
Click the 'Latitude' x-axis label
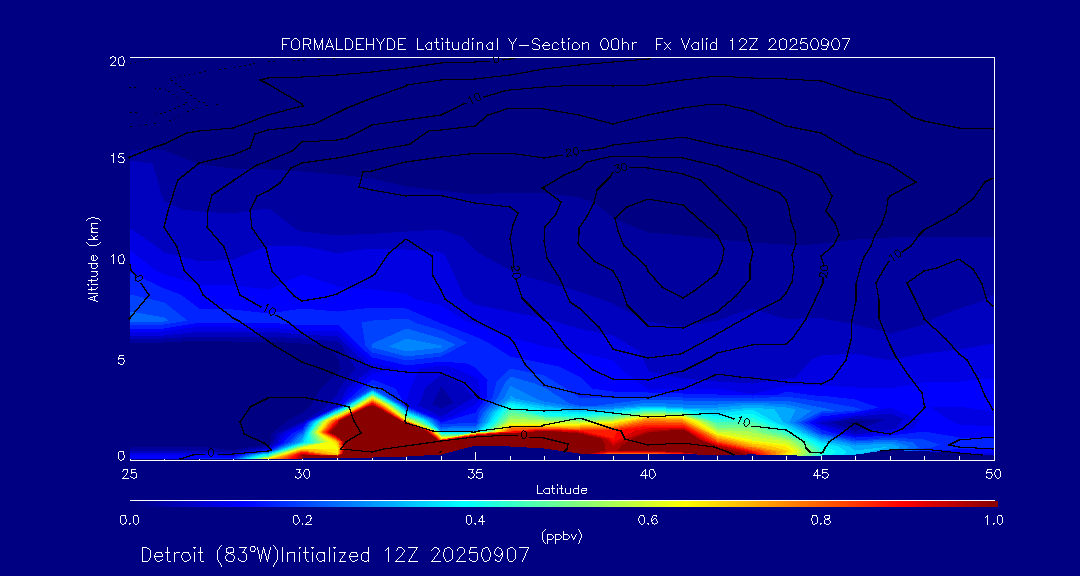561,490
